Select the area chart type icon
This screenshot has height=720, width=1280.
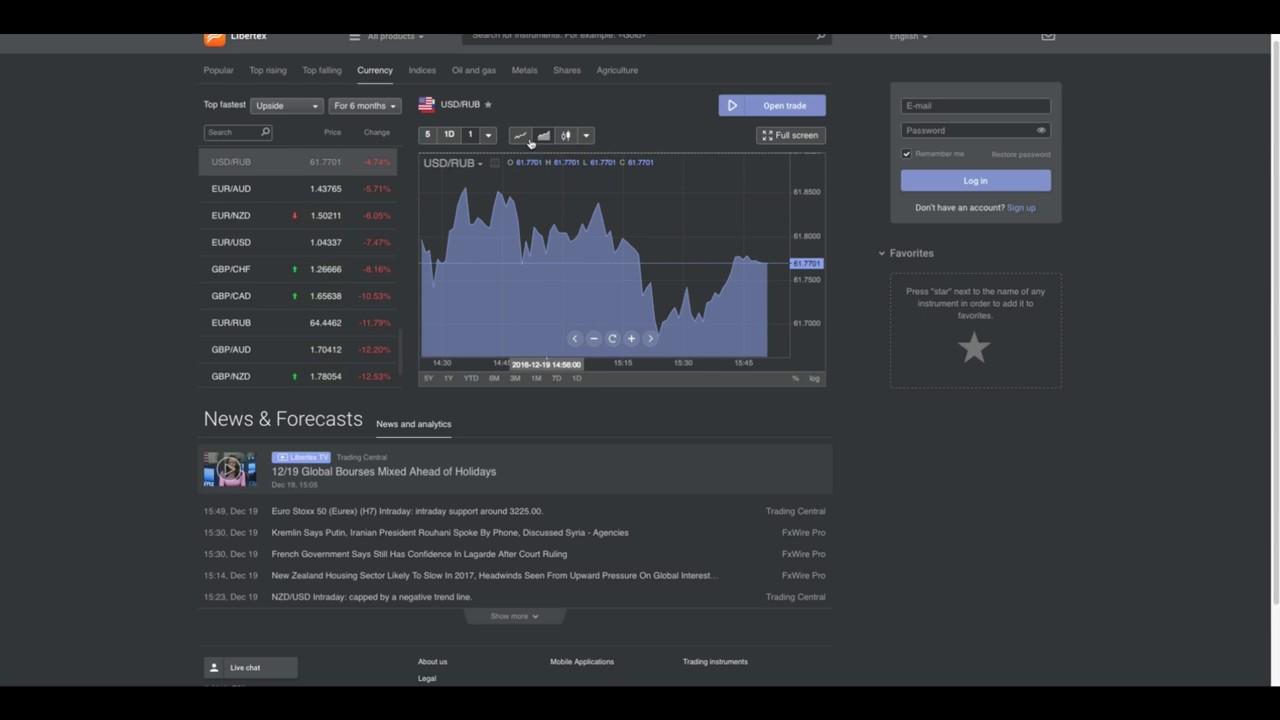(543, 136)
